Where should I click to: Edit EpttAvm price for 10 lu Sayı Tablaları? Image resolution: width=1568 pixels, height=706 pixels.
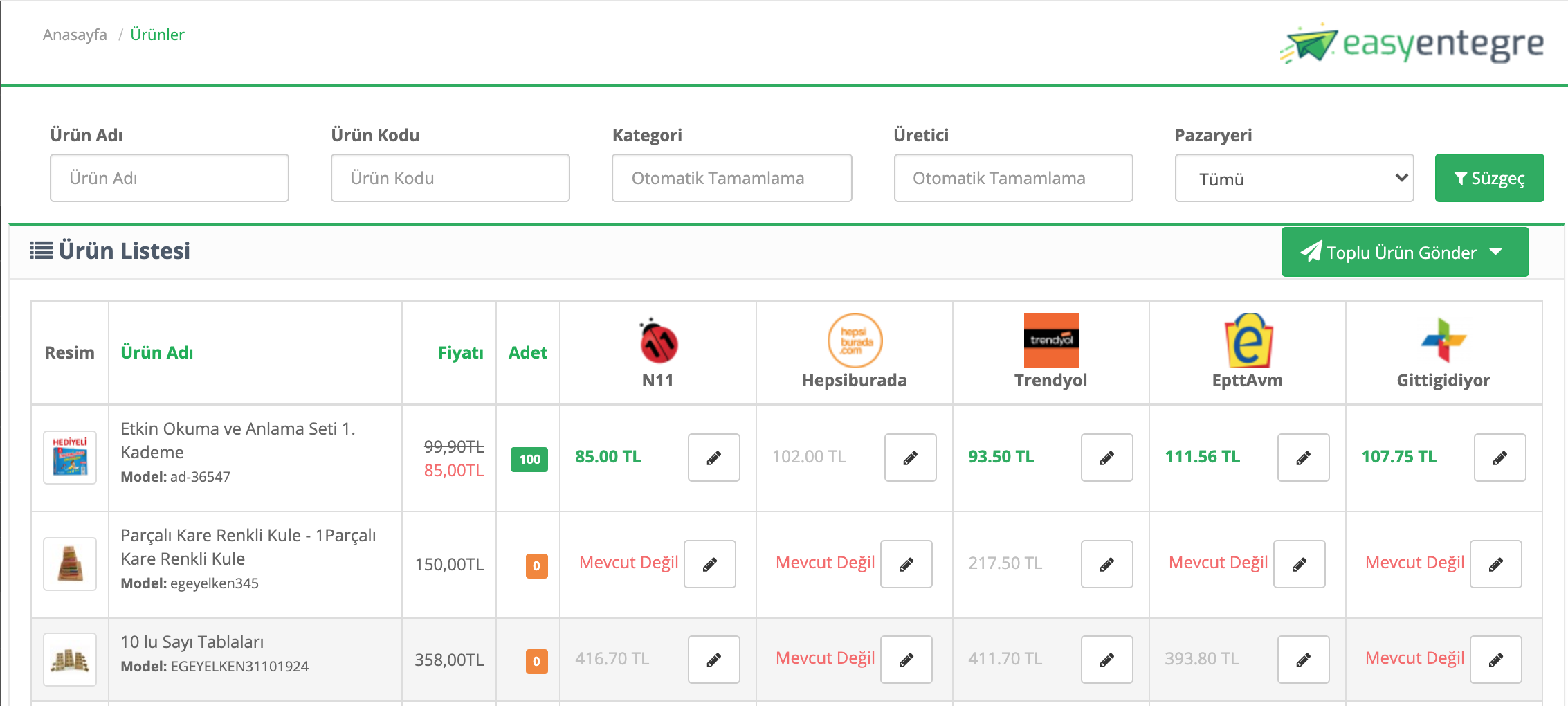1303,660
